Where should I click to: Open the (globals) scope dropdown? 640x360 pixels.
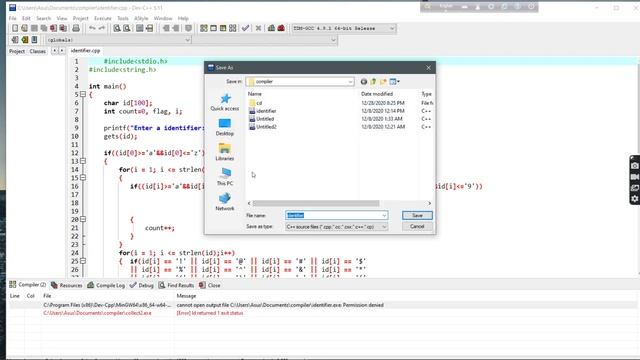(187, 40)
